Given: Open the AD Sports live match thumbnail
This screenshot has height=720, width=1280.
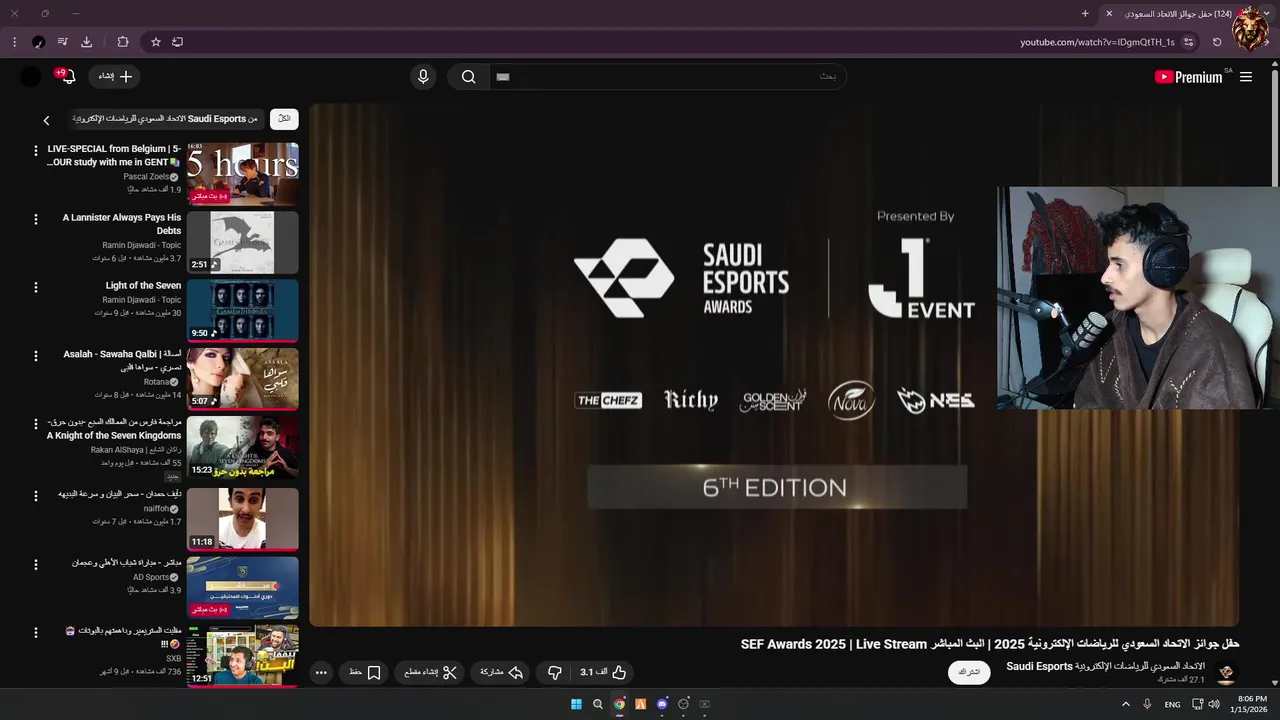Looking at the screenshot, I should coord(243,588).
